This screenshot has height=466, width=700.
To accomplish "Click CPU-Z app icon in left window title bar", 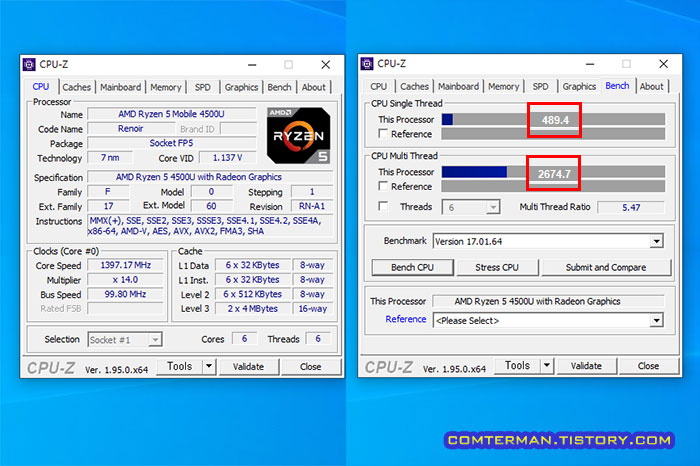I will point(29,64).
